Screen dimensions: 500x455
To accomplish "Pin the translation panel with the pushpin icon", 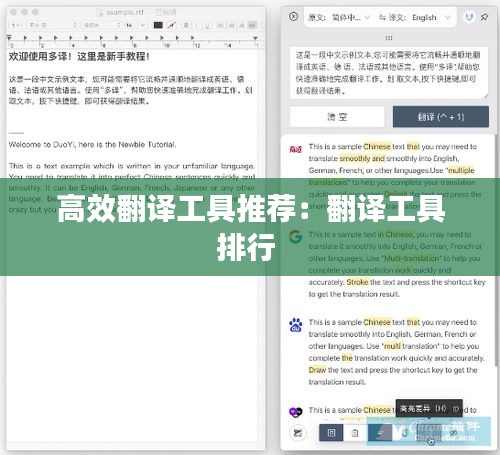I will (484, 17).
